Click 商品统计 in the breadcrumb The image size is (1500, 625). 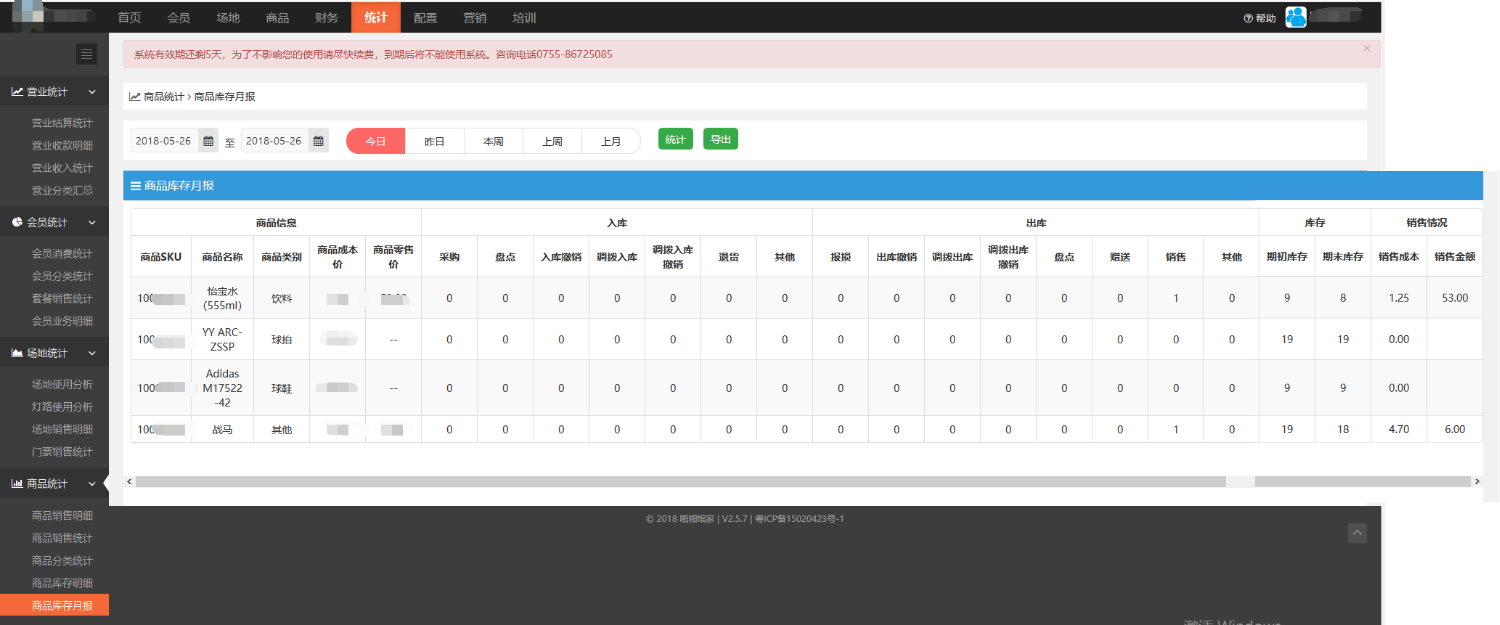coord(164,97)
